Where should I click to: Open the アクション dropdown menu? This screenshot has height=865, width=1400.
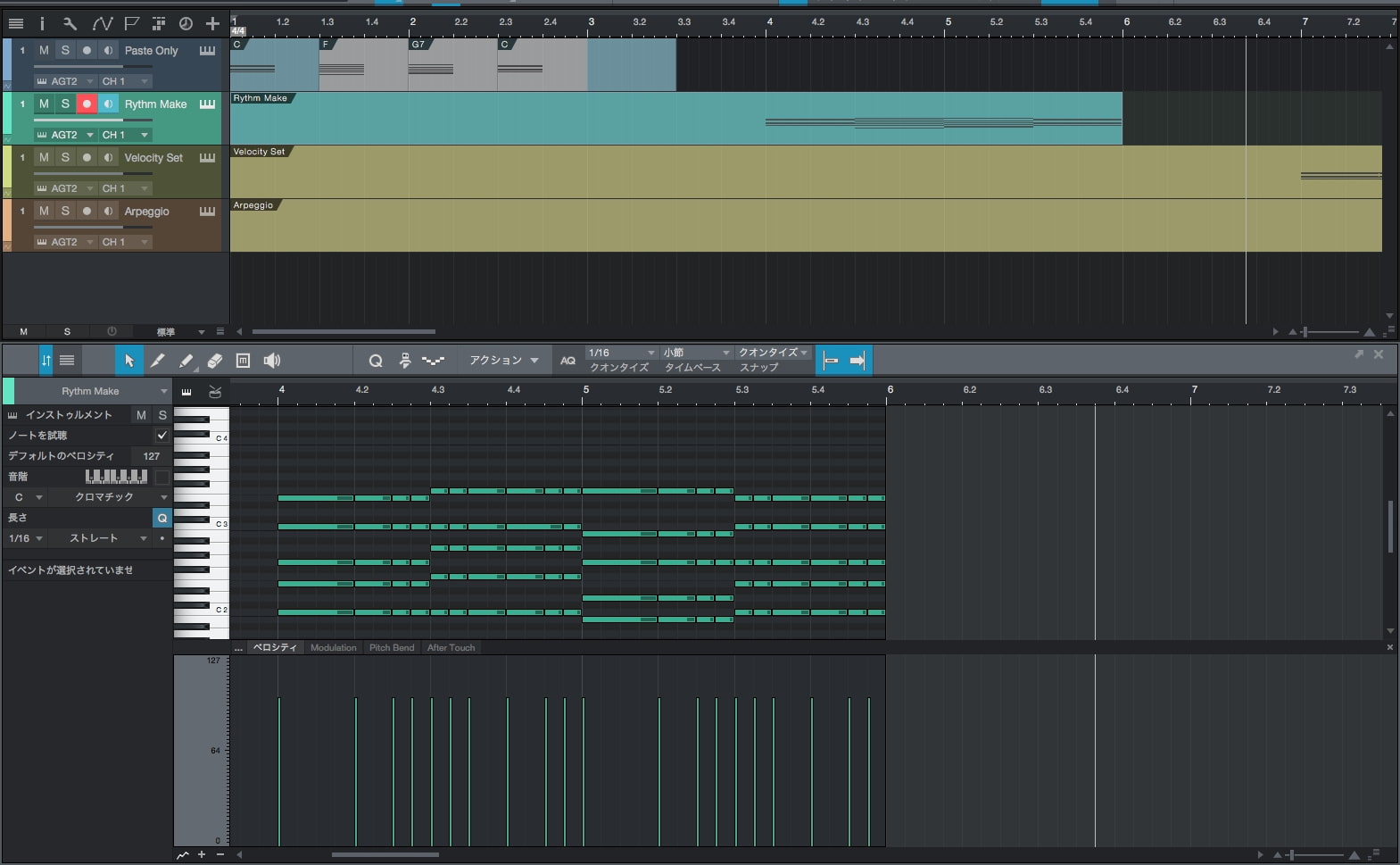coord(504,361)
